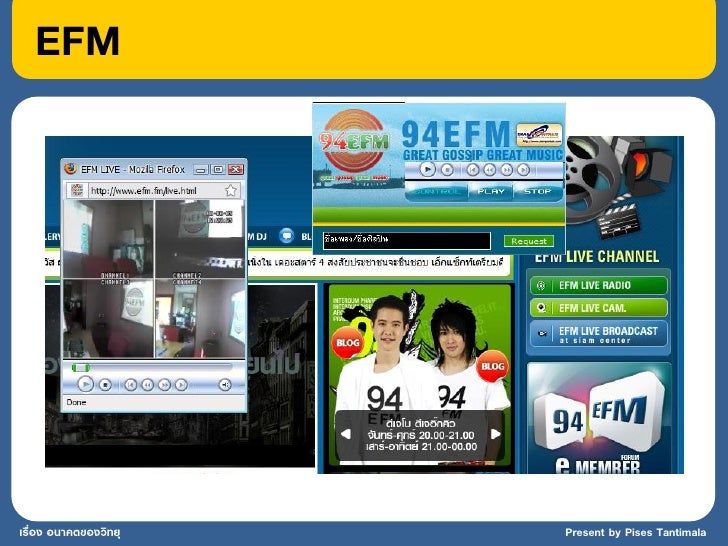Click the EFM LIVE CHANNEL heading
Viewport: 728px width, 546px height.
pyautogui.click(x=597, y=256)
